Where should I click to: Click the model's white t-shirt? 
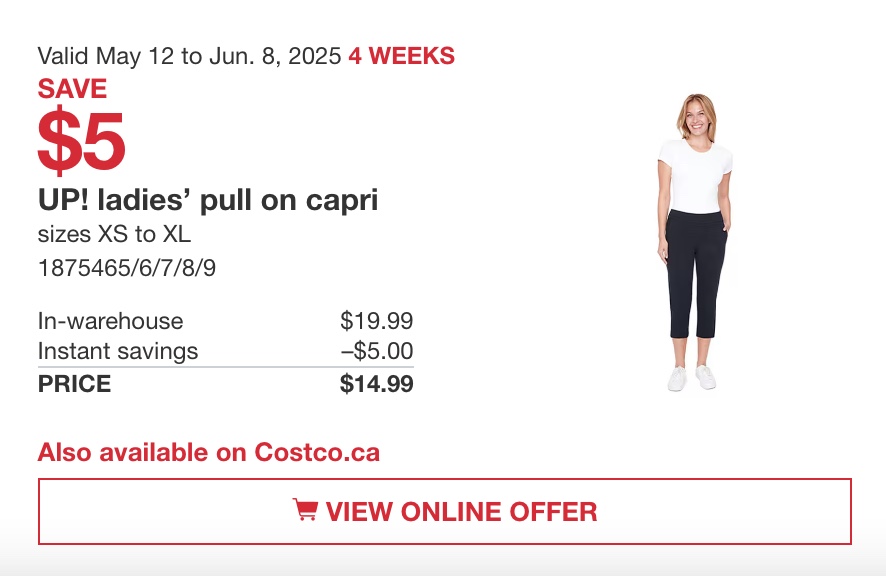click(695, 176)
